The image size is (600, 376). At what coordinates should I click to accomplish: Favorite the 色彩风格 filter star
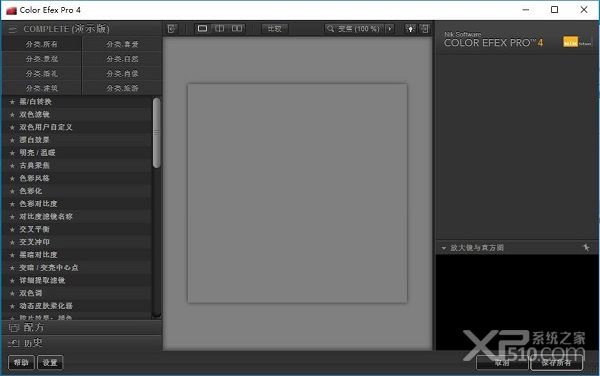[x=12, y=178]
